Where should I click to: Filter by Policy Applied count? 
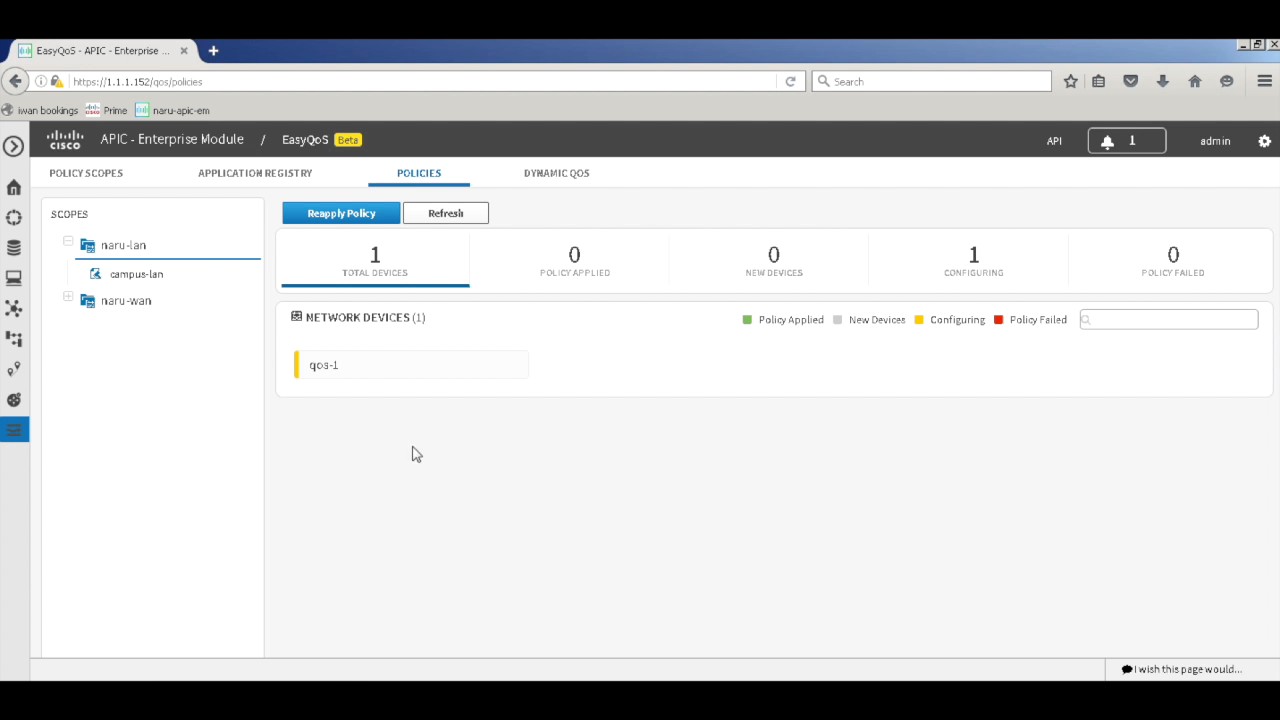[575, 261]
